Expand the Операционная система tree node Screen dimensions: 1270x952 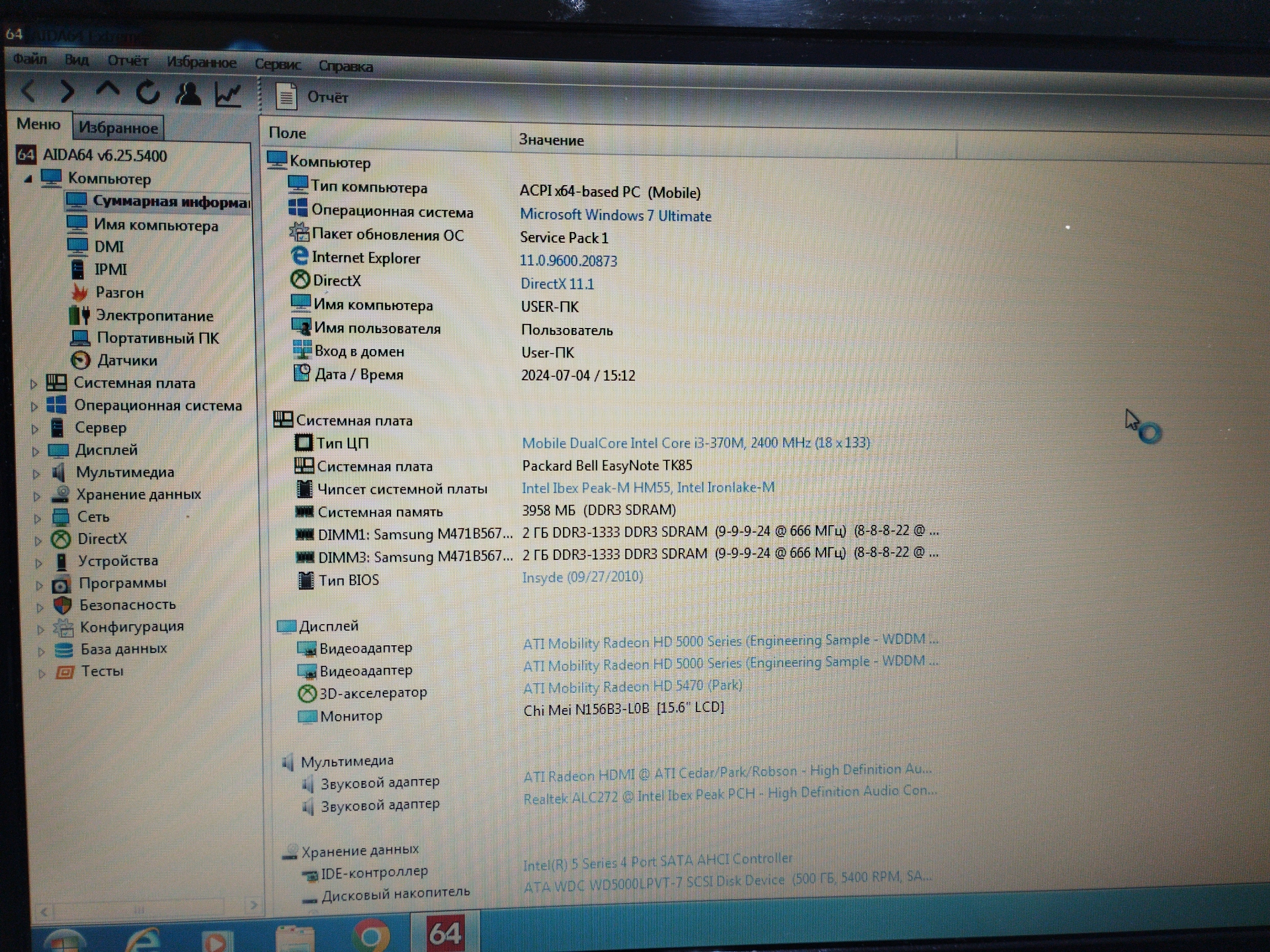click(x=34, y=407)
